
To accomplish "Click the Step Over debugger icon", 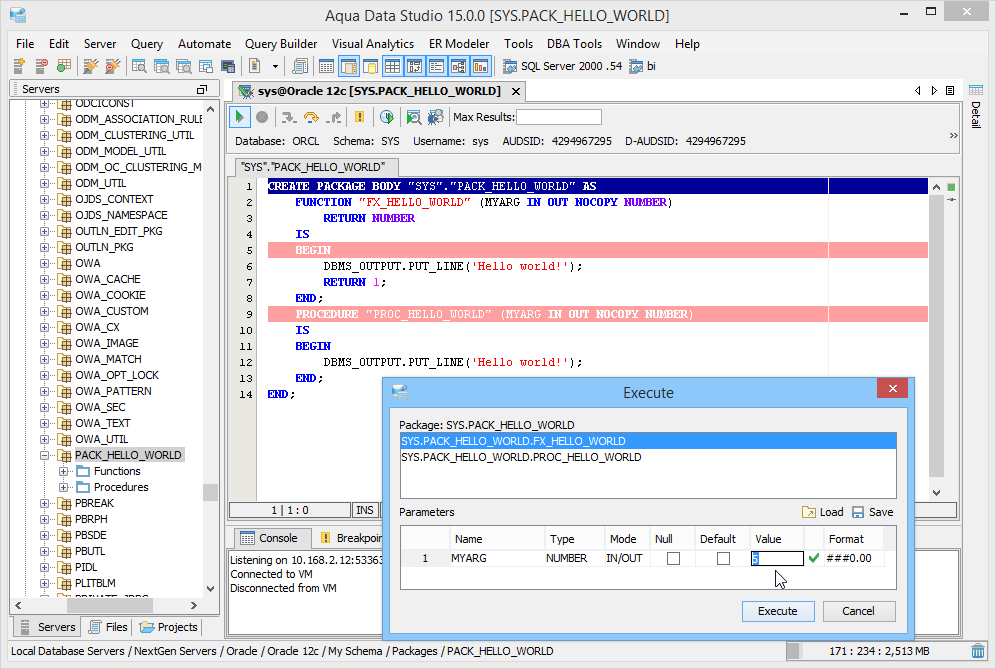I will 311,117.
